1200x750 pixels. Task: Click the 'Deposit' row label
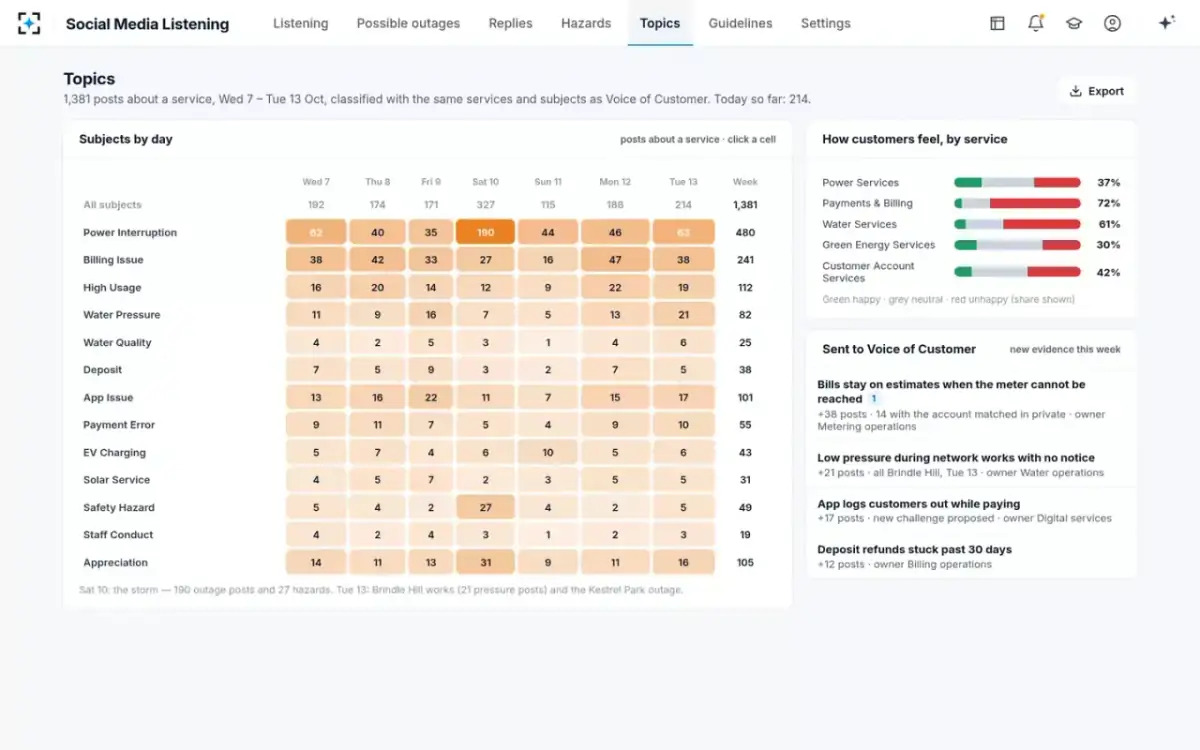tap(102, 370)
